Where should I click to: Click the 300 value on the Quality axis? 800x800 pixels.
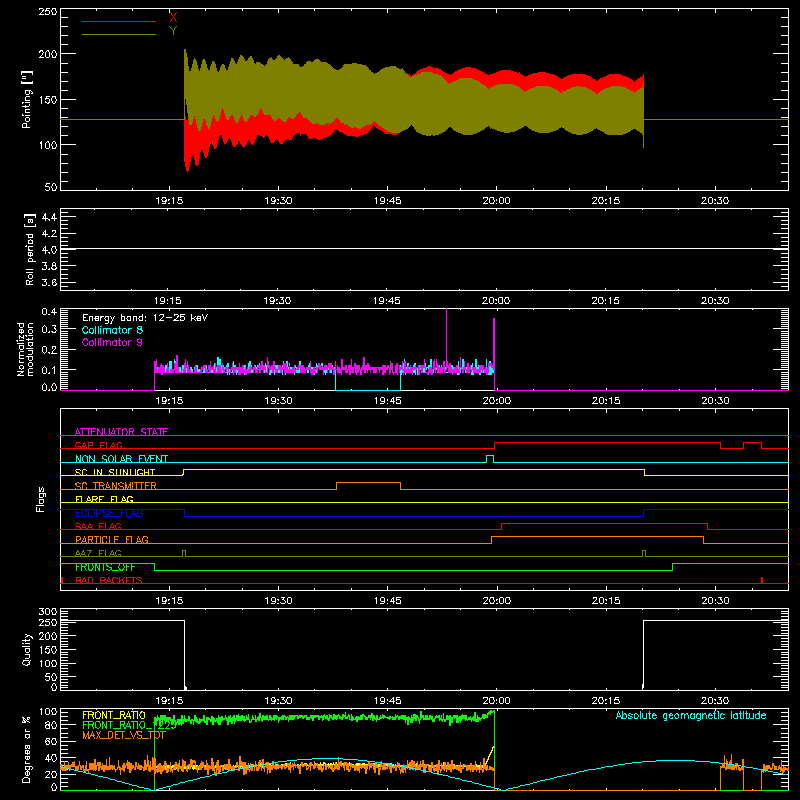(x=47, y=612)
